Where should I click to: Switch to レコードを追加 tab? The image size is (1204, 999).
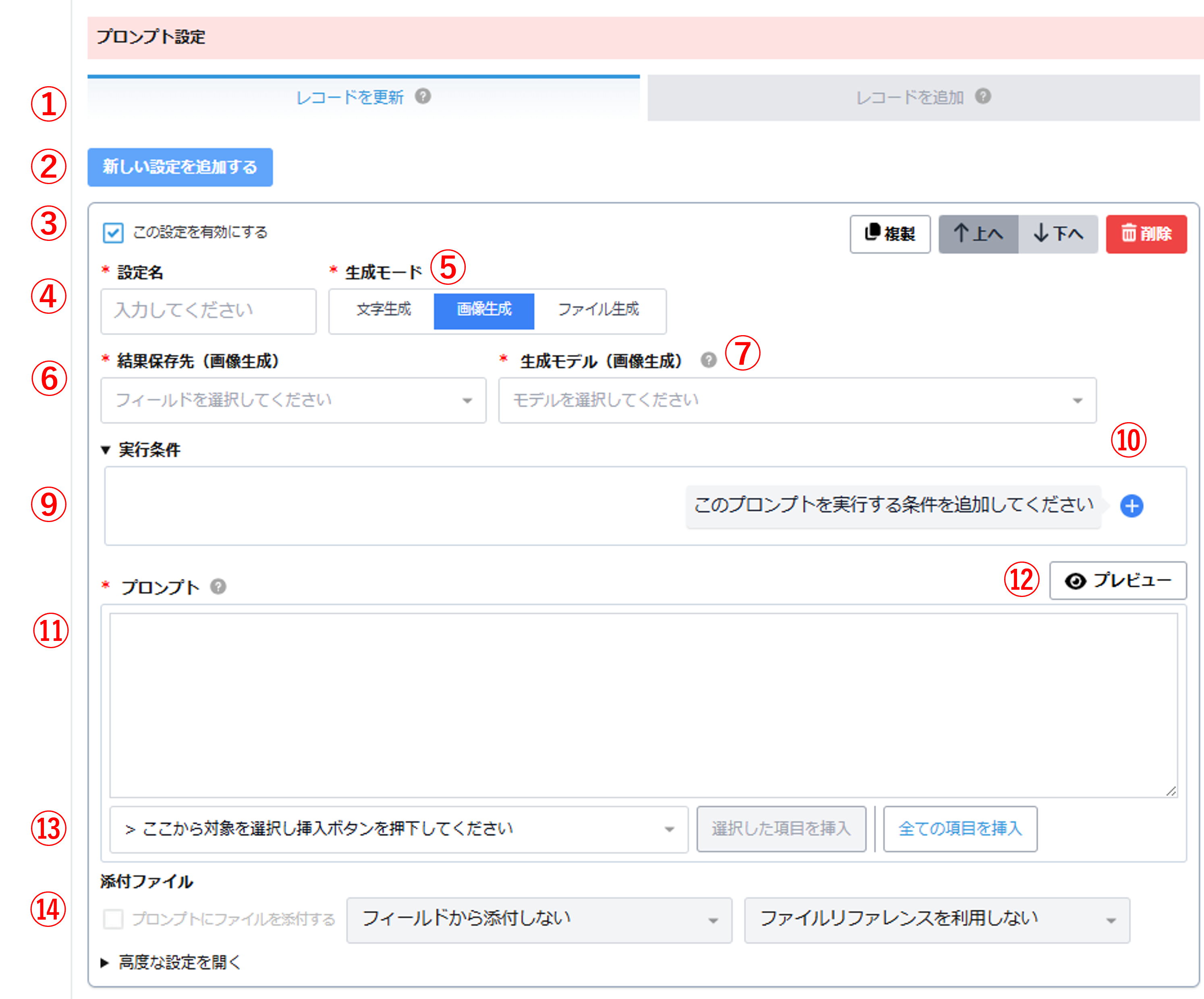(924, 97)
